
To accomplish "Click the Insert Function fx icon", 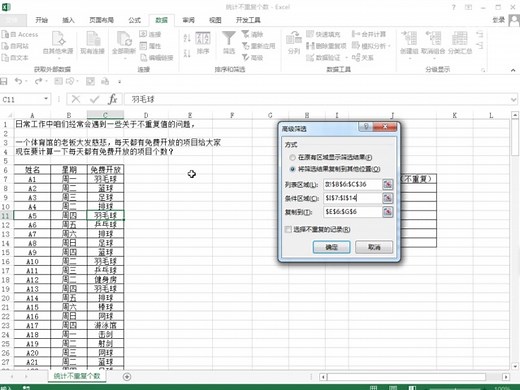I will pyautogui.click(x=113, y=99).
